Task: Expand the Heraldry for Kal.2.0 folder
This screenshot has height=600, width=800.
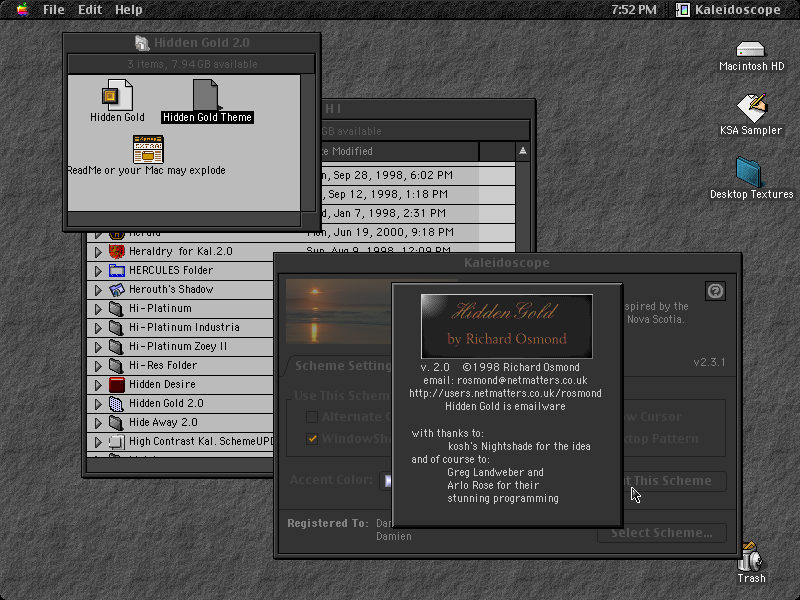Action: pos(98,252)
